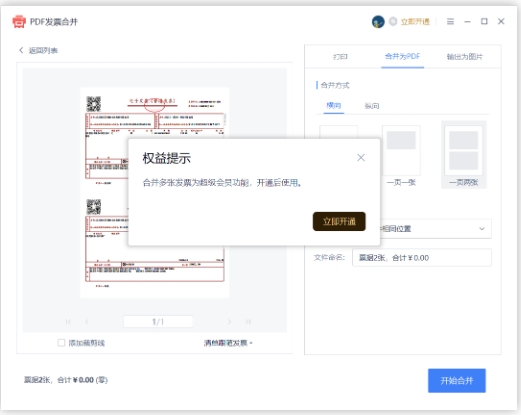Viewport: 521px width, 415px height.
Task: Switch to the 打印 tab
Action: (x=340, y=57)
